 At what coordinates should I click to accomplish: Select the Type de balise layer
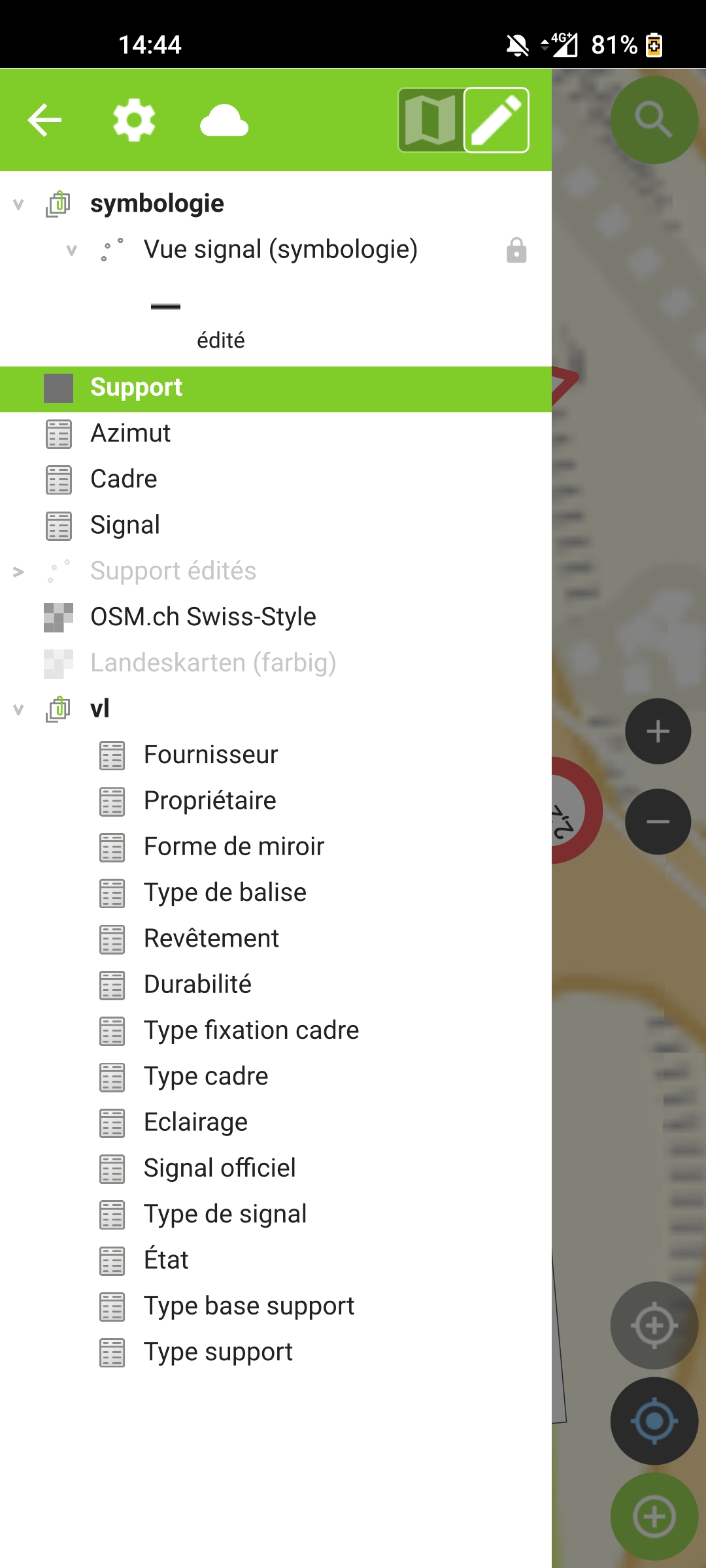(225, 892)
